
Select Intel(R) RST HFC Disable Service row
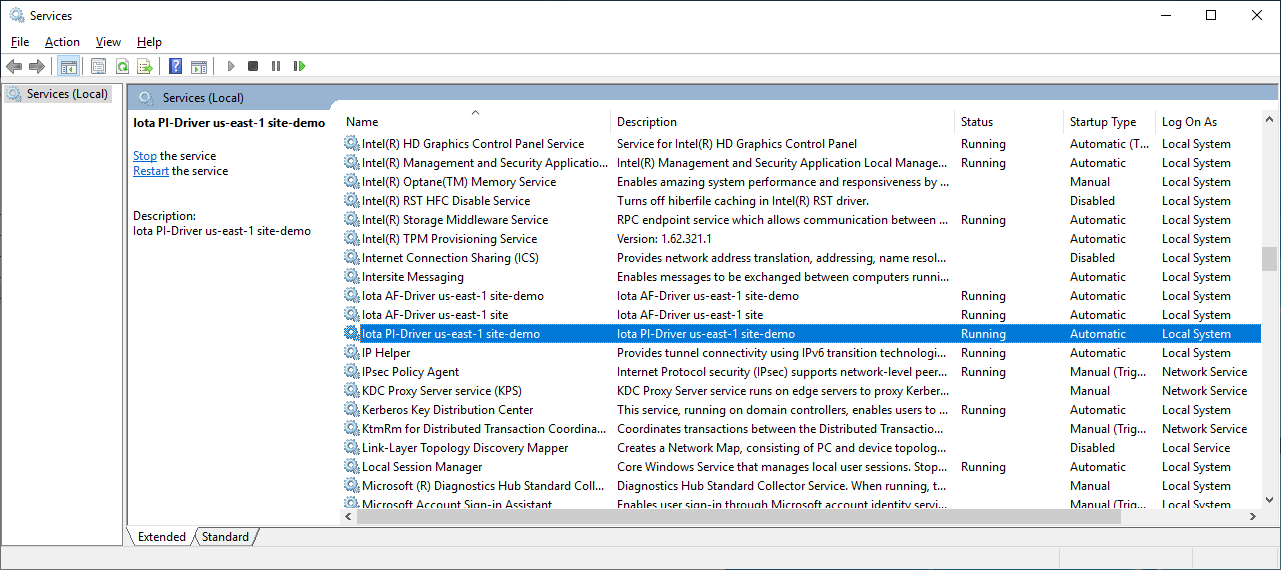click(801, 201)
